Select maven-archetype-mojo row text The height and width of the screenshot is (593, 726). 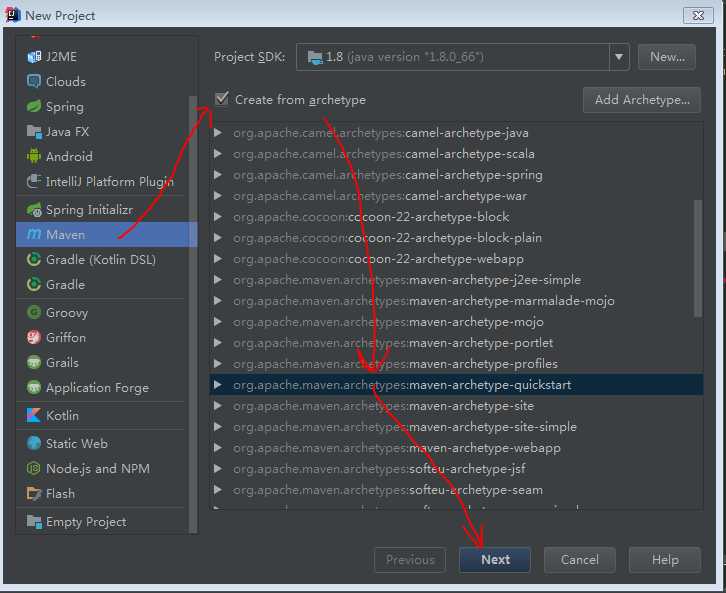[388, 322]
